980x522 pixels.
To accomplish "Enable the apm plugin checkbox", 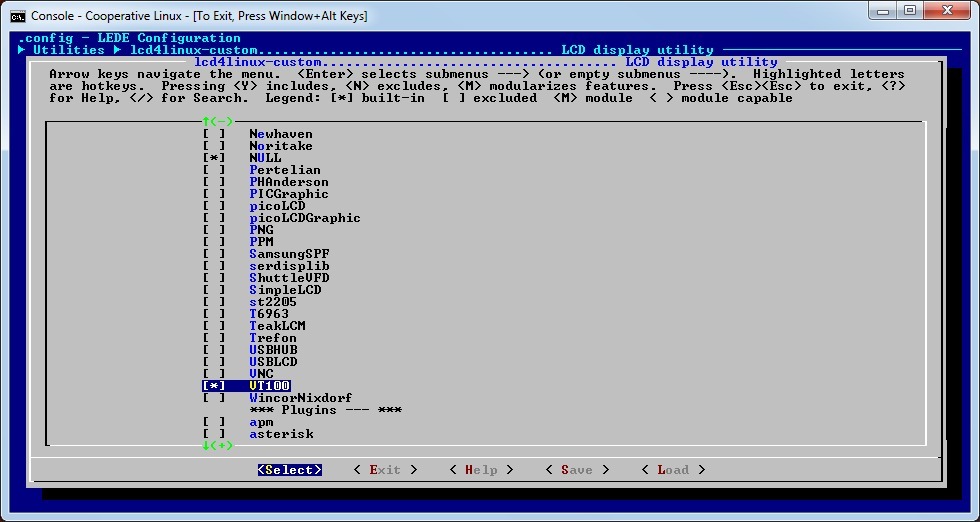I will click(214, 422).
